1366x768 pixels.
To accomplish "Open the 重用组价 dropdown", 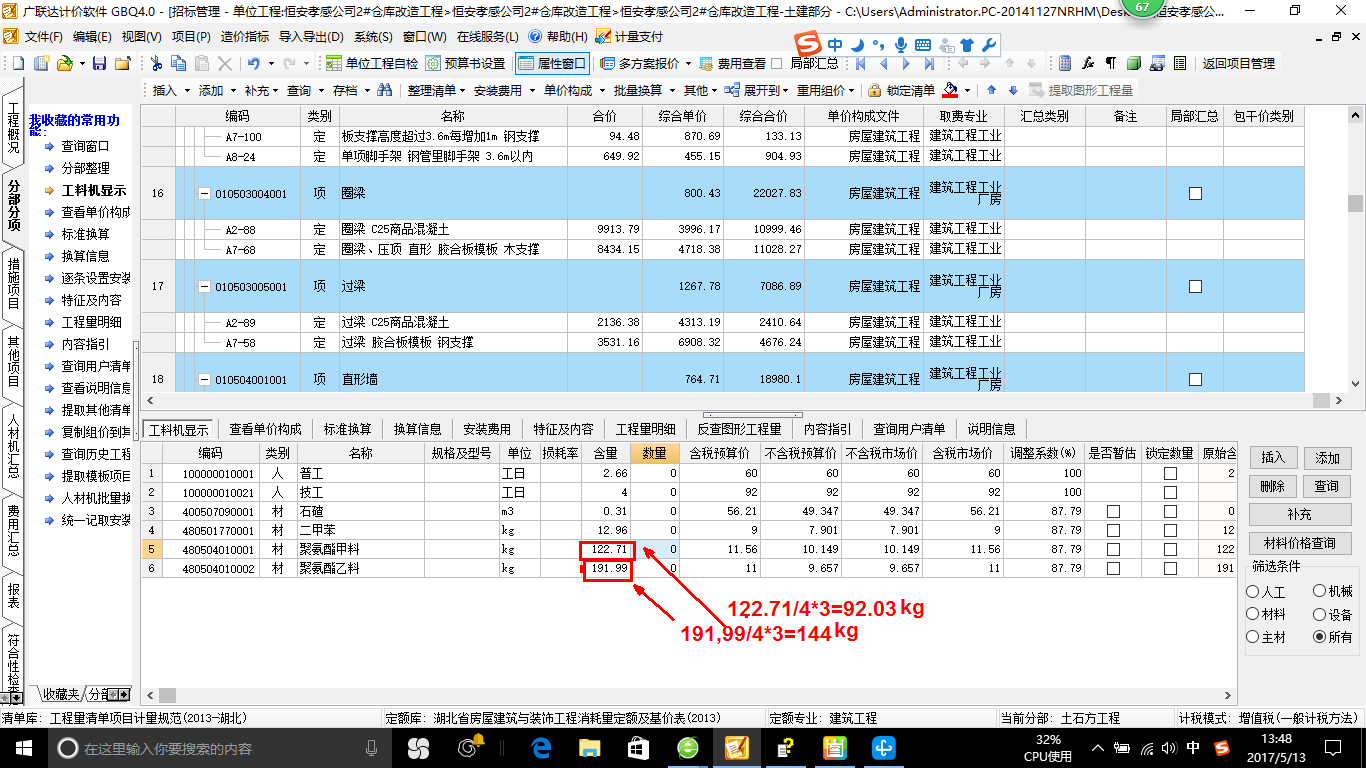I will coord(825,90).
